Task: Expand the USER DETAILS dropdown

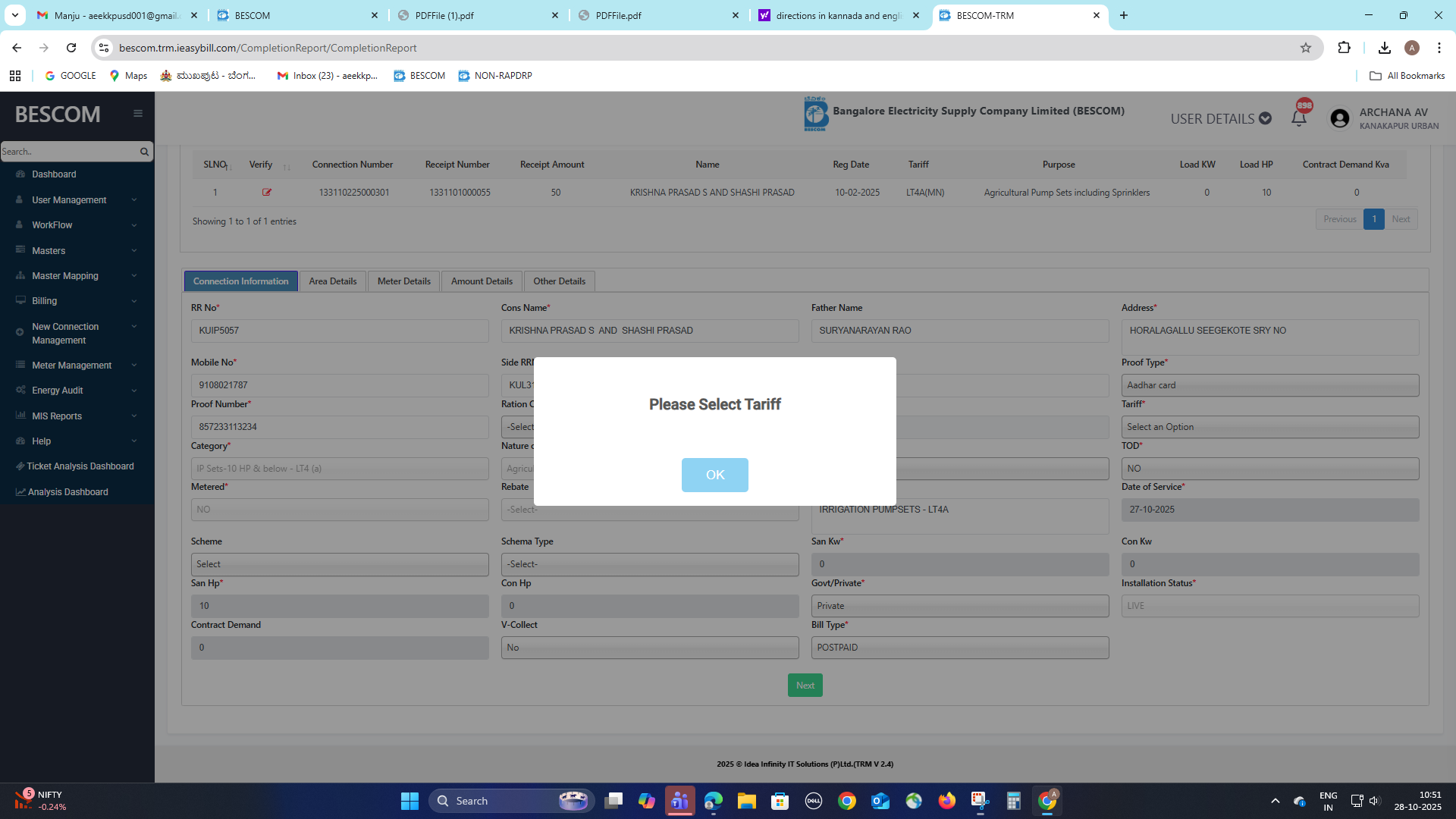Action: tap(1220, 119)
